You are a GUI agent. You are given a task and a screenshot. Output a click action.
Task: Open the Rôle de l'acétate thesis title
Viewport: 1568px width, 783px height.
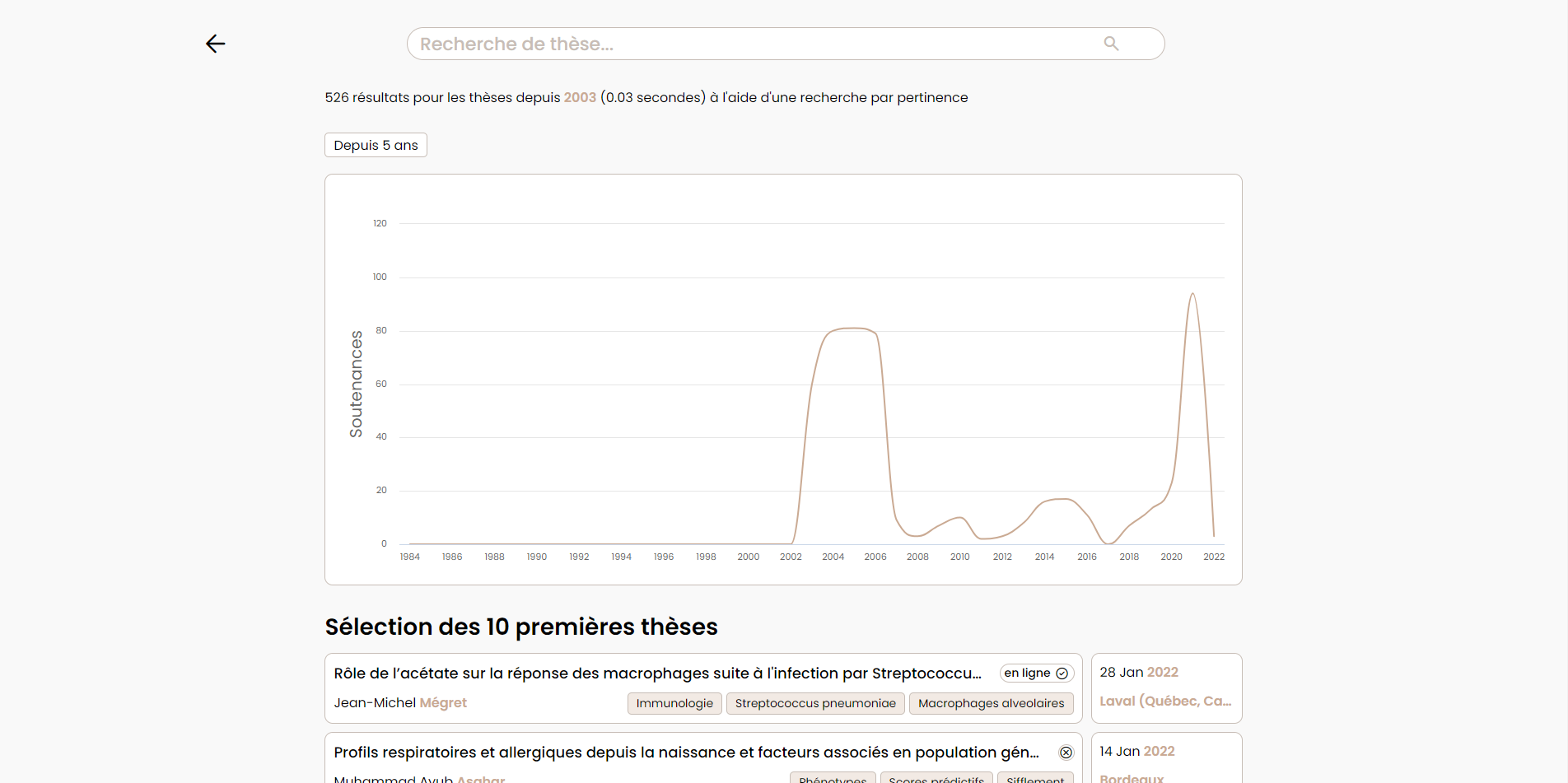pyautogui.click(x=657, y=673)
